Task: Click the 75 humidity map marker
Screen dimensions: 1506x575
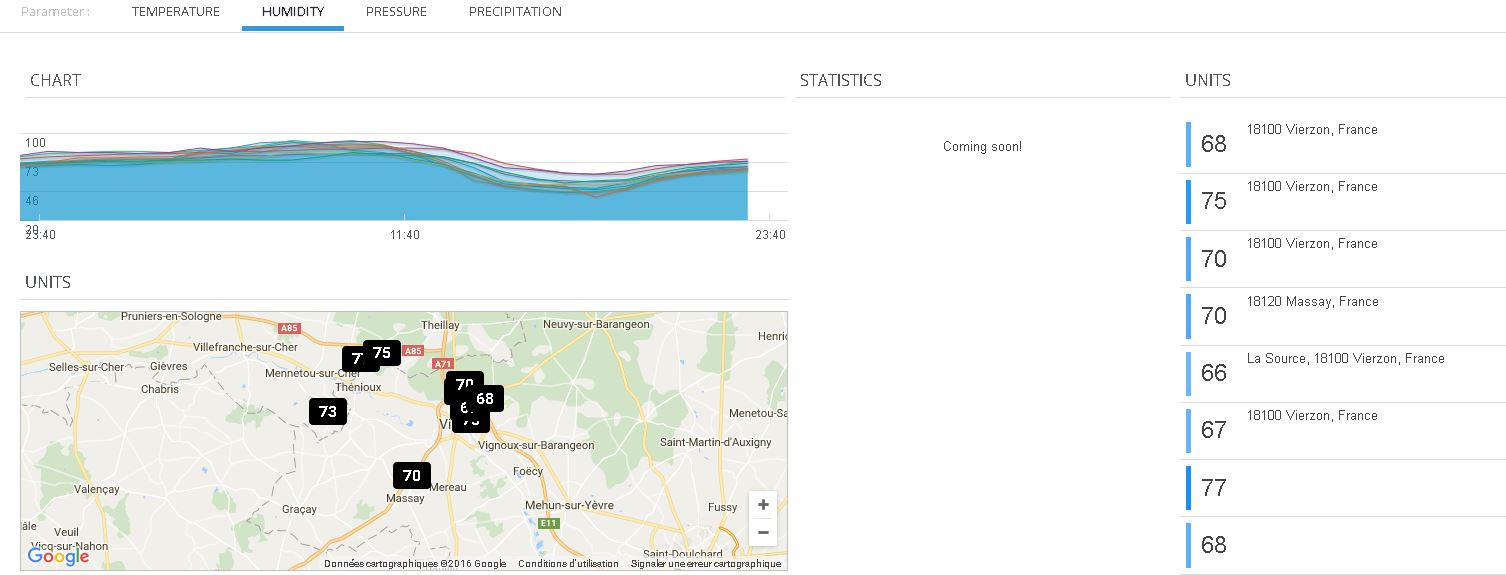Action: [x=382, y=352]
